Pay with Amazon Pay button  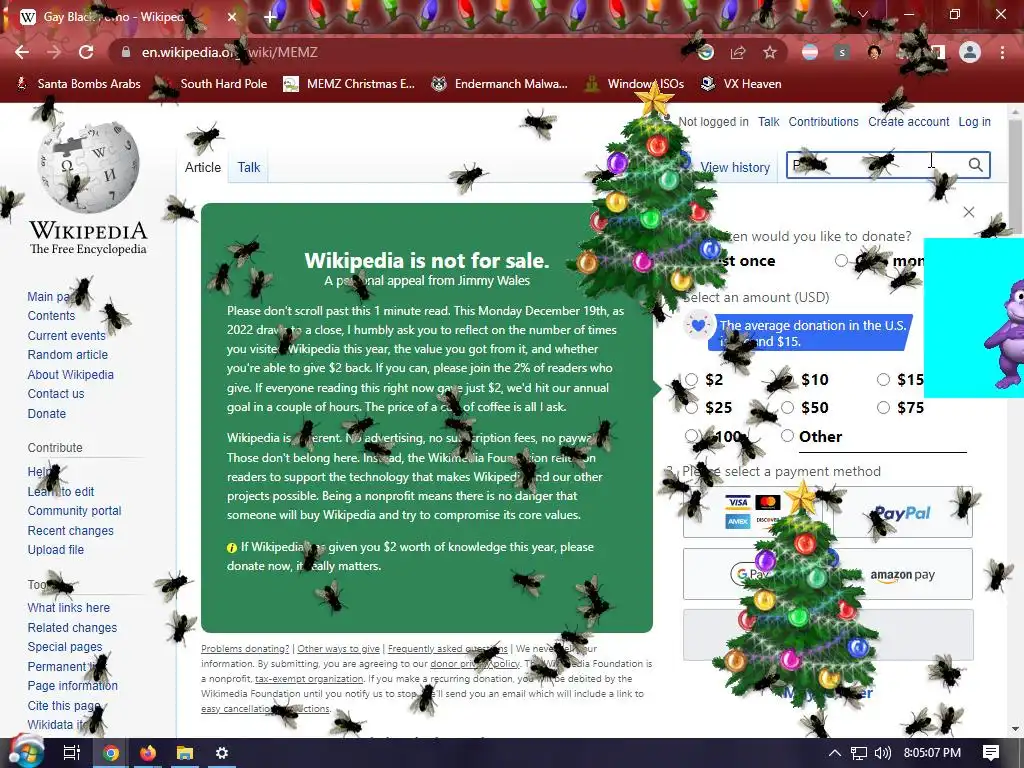pos(903,575)
